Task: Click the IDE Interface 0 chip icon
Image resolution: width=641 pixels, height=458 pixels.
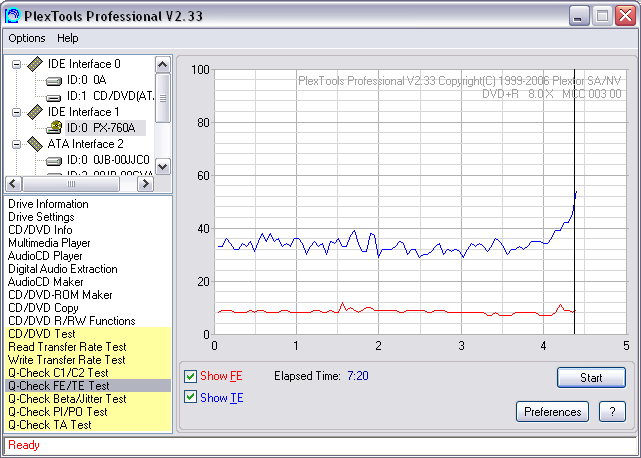Action: pos(35,64)
